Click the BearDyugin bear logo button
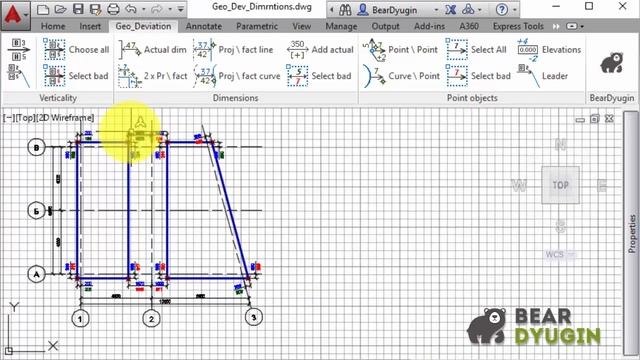This screenshot has width=640, height=360. [x=611, y=63]
